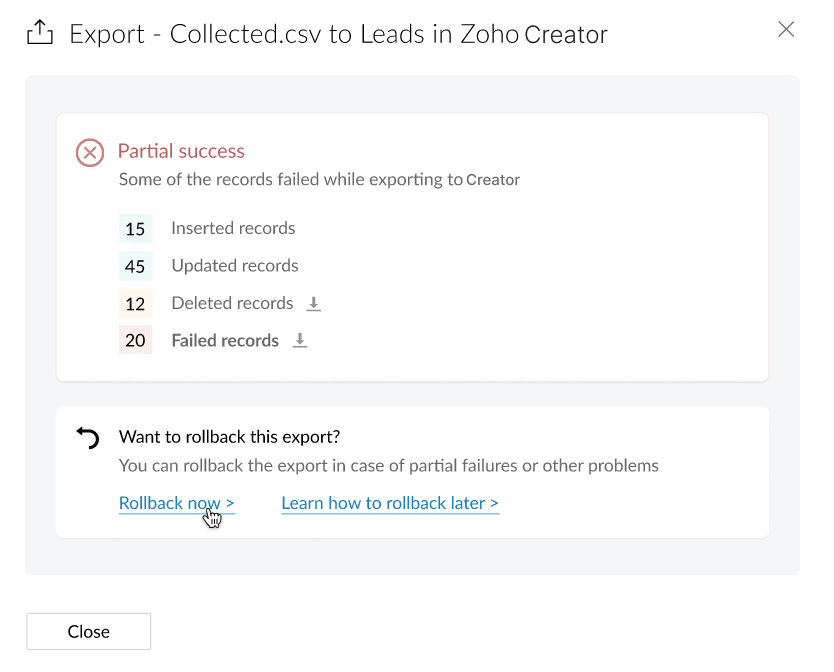Click the Want to rollback this export heading
Screen dimensions: 834x672
coord(229,437)
